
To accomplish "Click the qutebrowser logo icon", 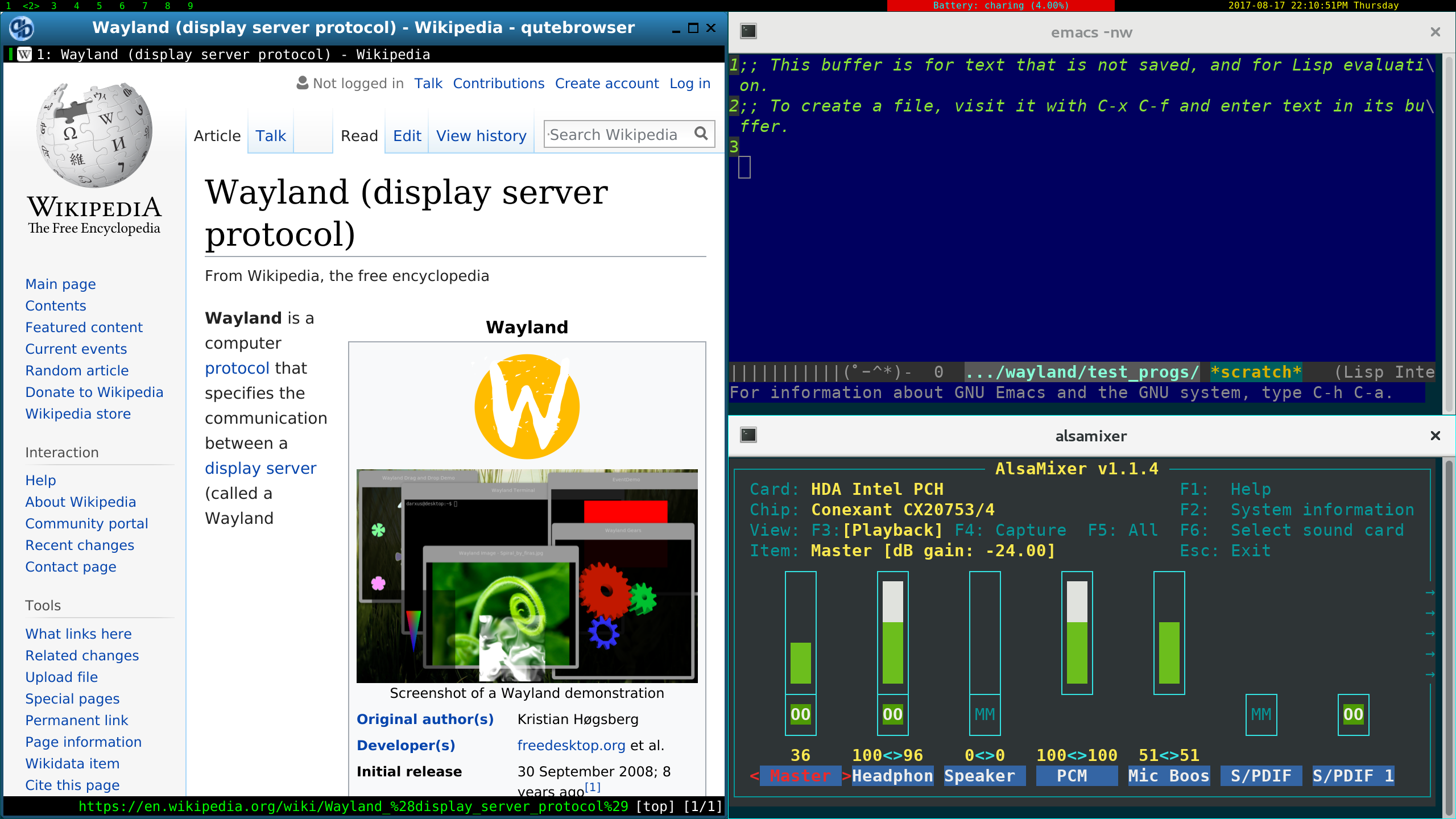I will point(22,28).
